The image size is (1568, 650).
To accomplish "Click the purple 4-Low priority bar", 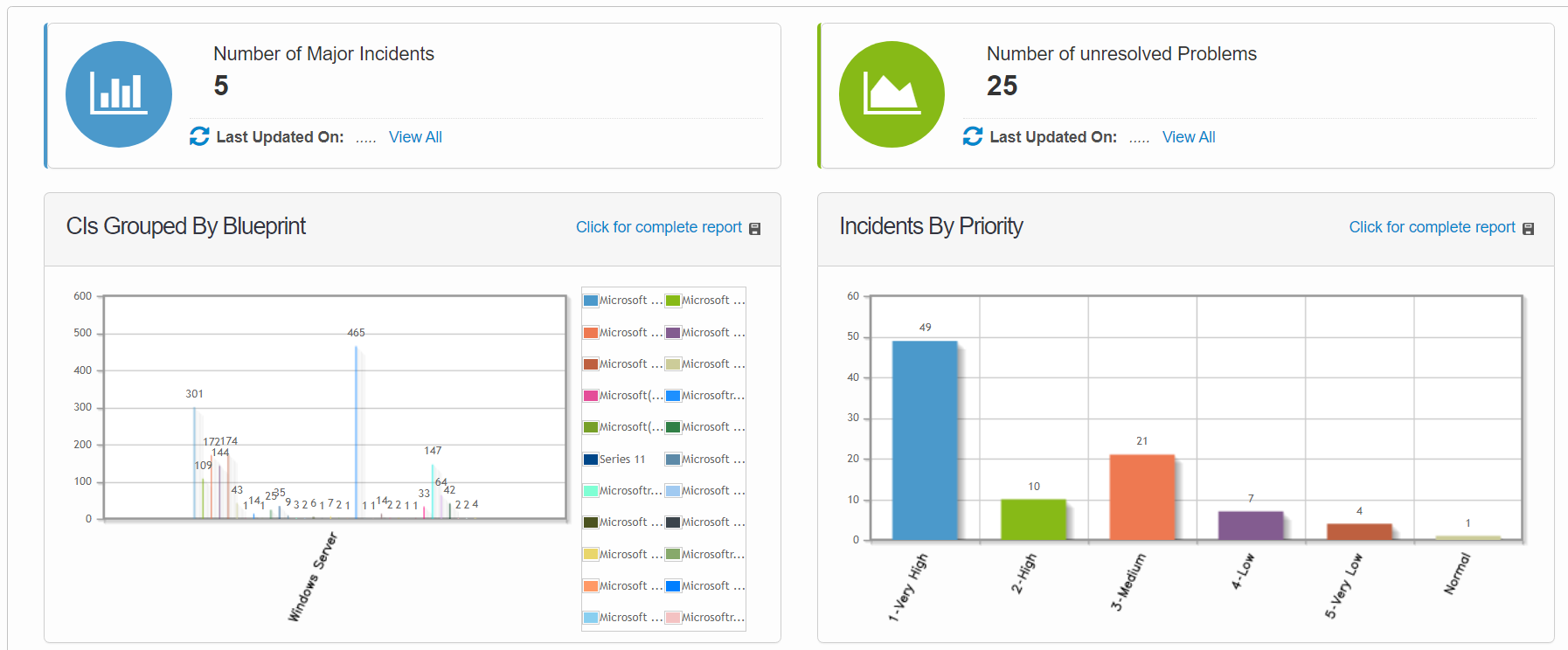I will click(1251, 526).
